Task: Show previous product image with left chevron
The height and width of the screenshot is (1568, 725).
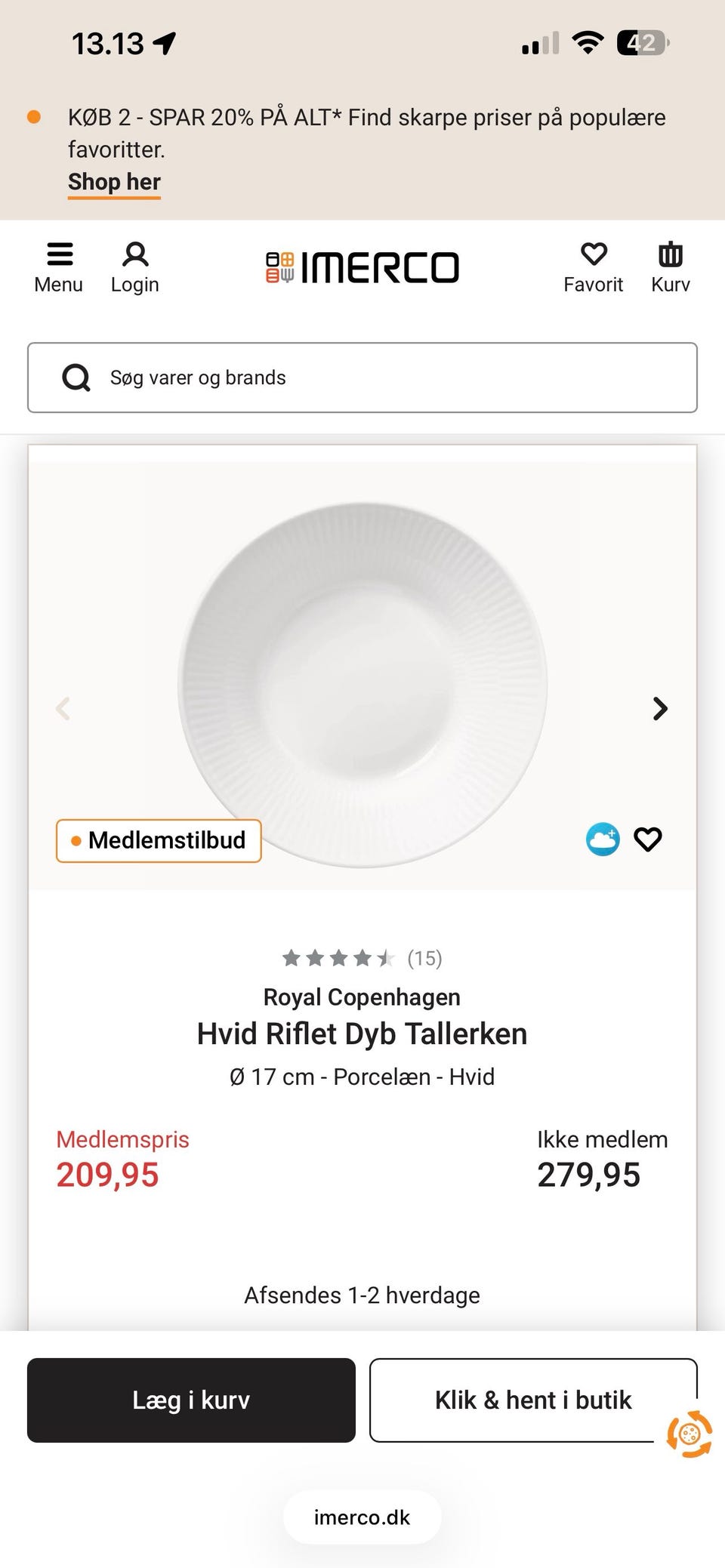Action: point(63,708)
